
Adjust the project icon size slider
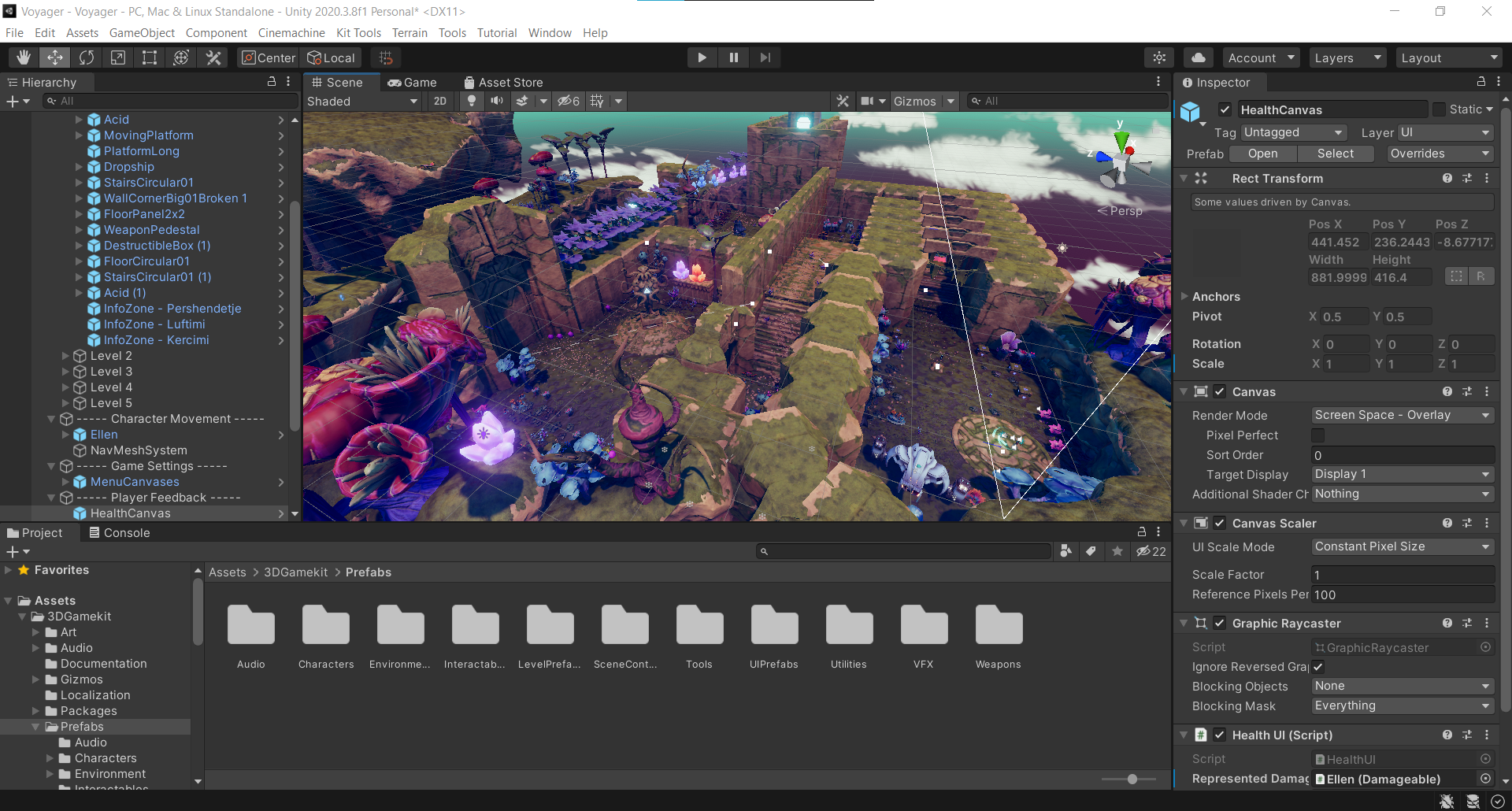pos(1132,779)
